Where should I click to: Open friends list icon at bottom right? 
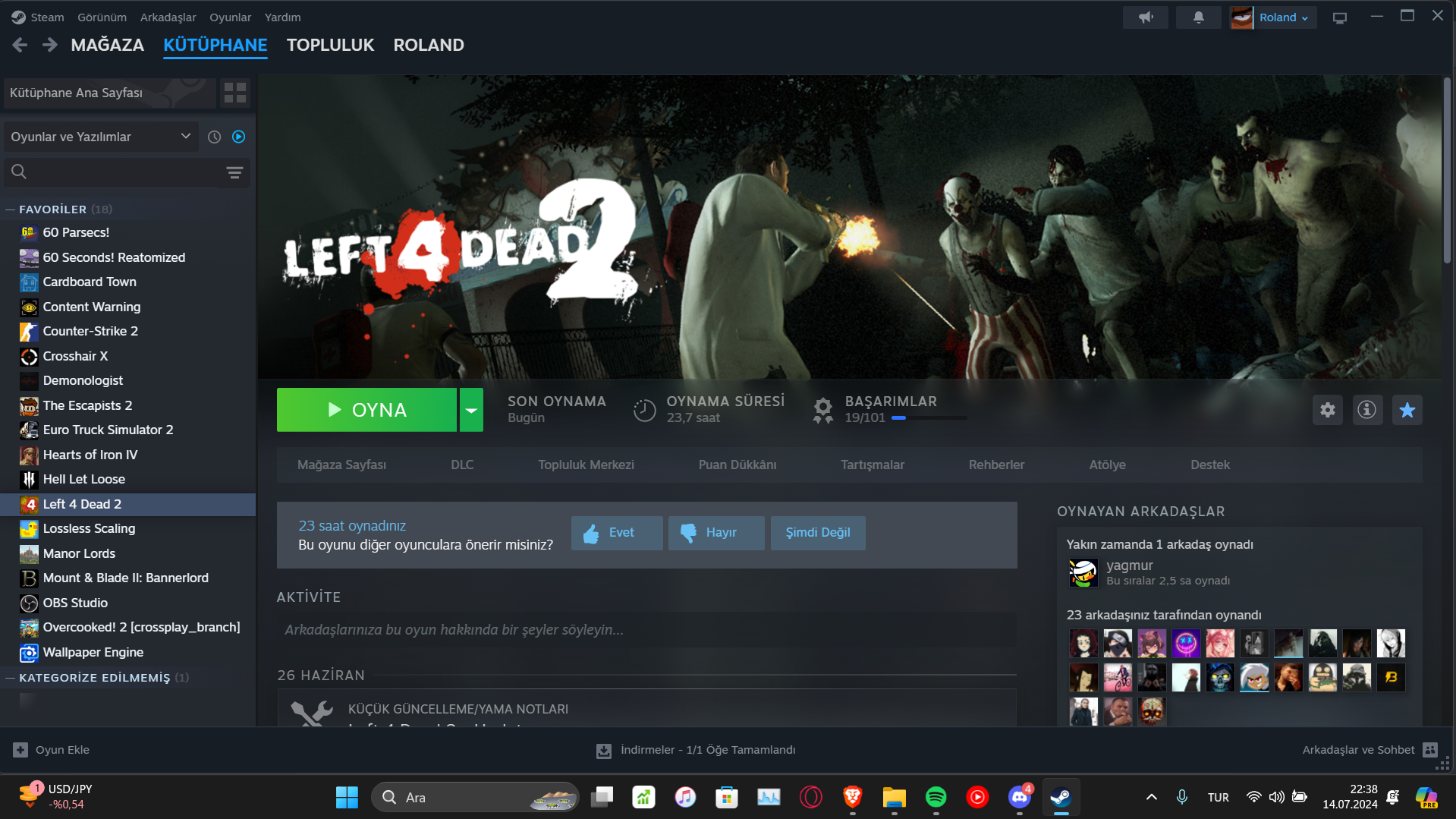click(x=1430, y=750)
